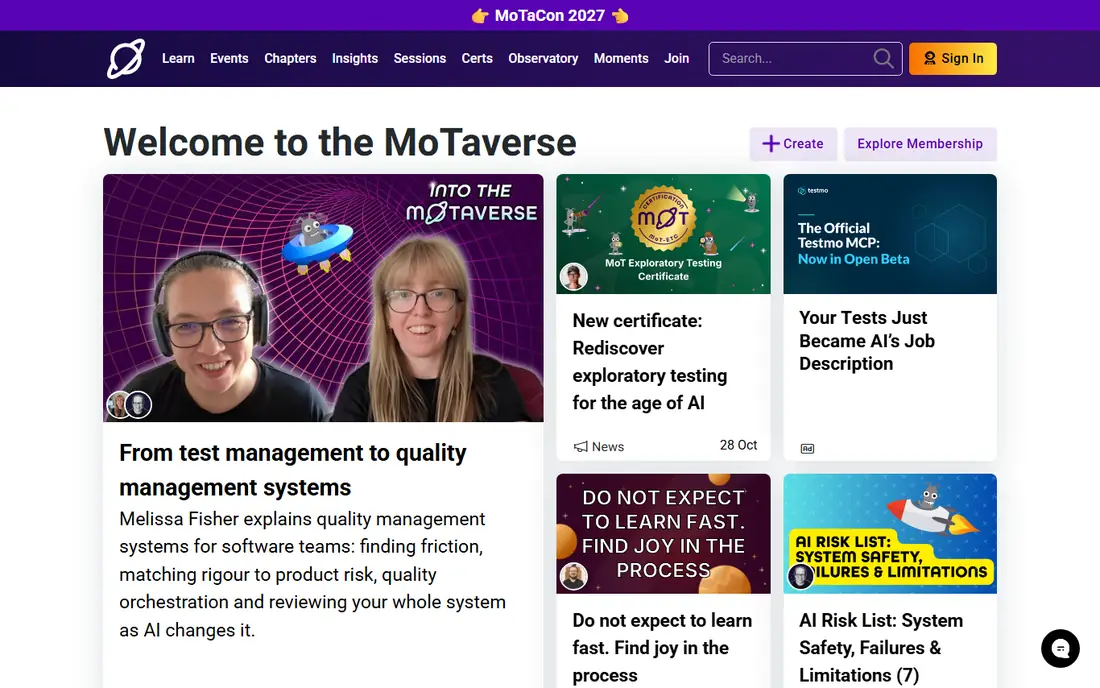The width and height of the screenshot is (1100, 688).
Task: Click the Sign In button
Action: pyautogui.click(x=953, y=58)
